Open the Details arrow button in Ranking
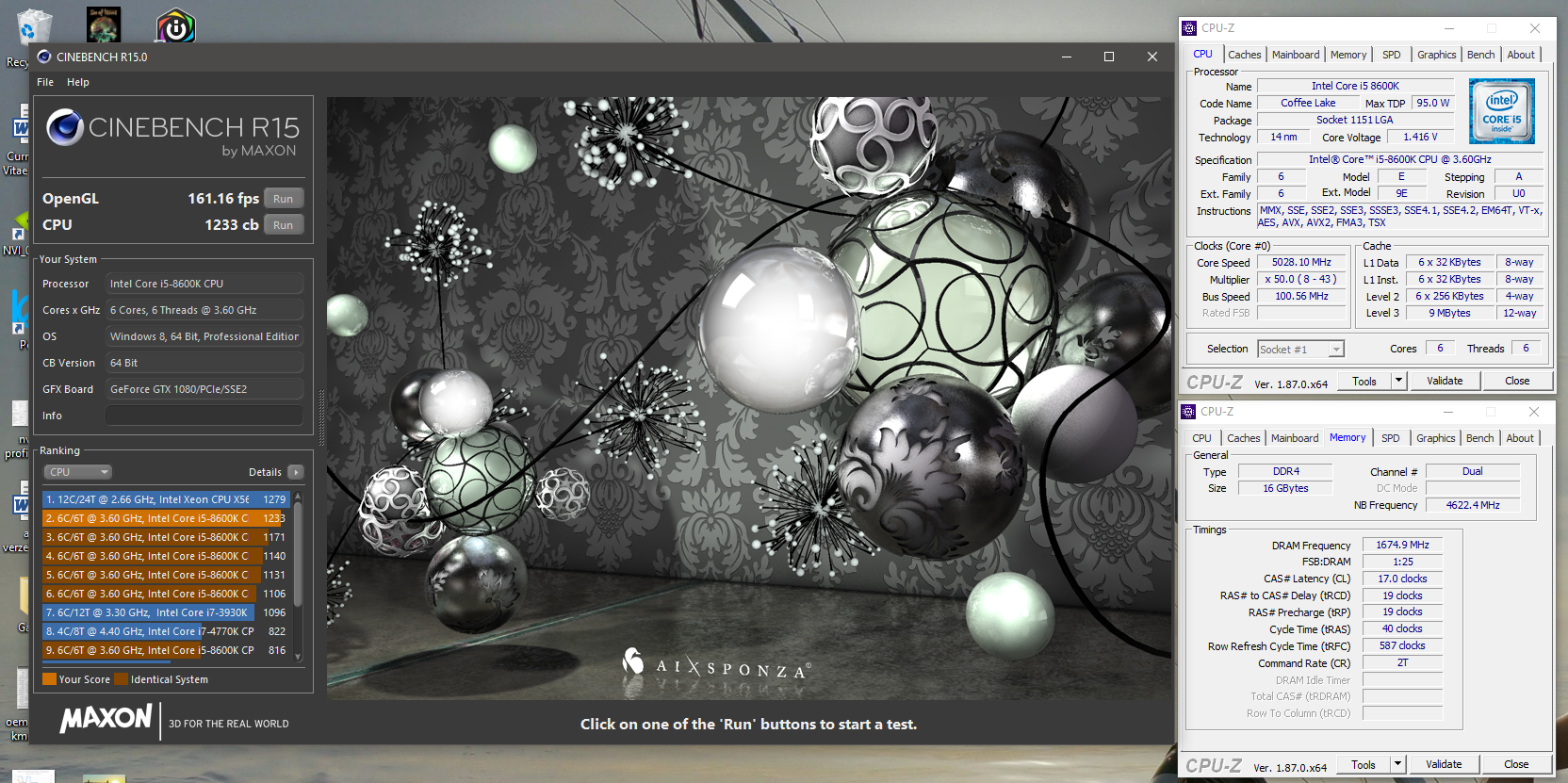The width and height of the screenshot is (1568, 783). click(x=296, y=472)
